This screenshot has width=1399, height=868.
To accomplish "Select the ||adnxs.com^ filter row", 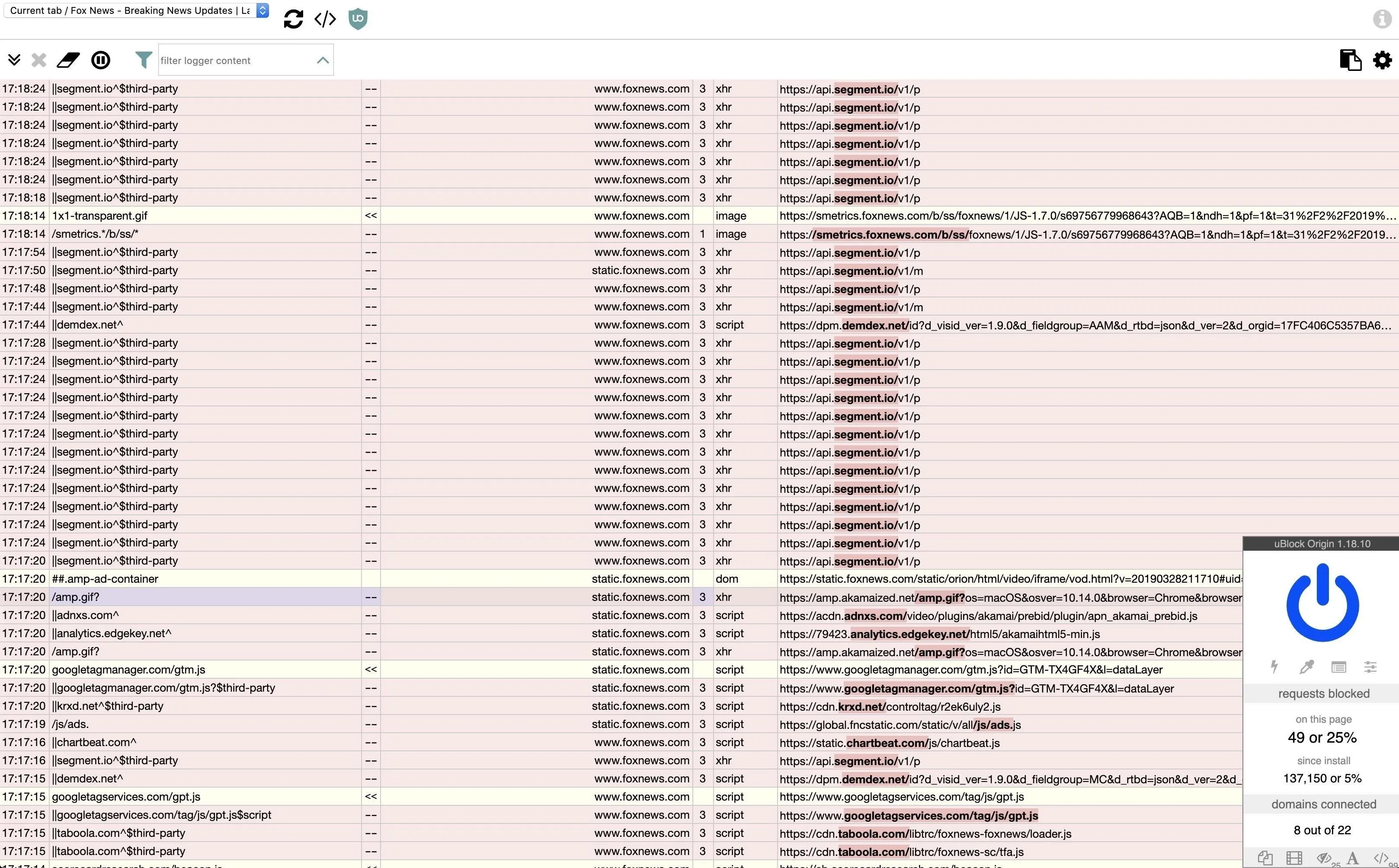I will [x=621, y=616].
